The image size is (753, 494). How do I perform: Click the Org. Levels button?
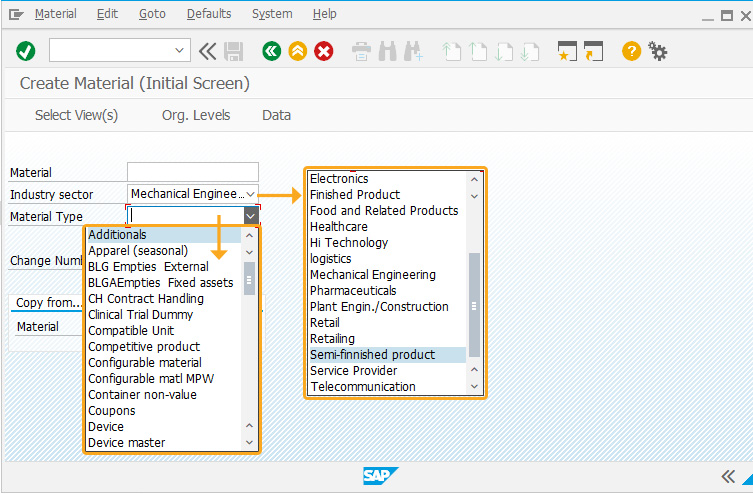pyautogui.click(x=196, y=115)
